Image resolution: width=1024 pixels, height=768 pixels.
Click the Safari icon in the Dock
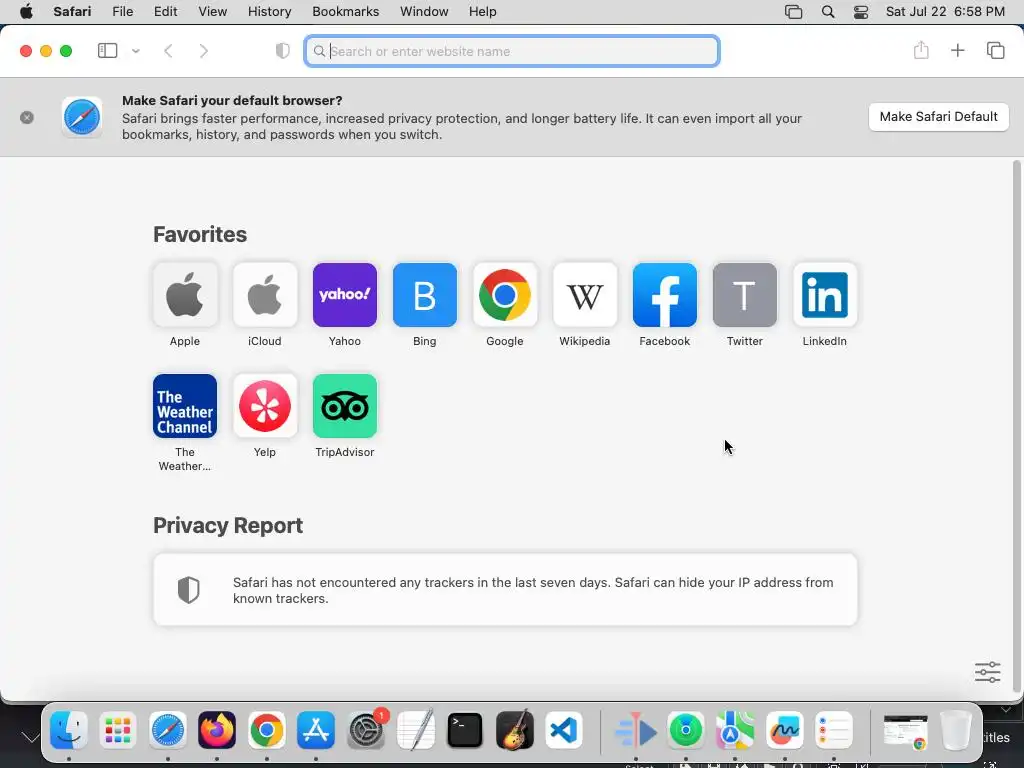click(168, 729)
